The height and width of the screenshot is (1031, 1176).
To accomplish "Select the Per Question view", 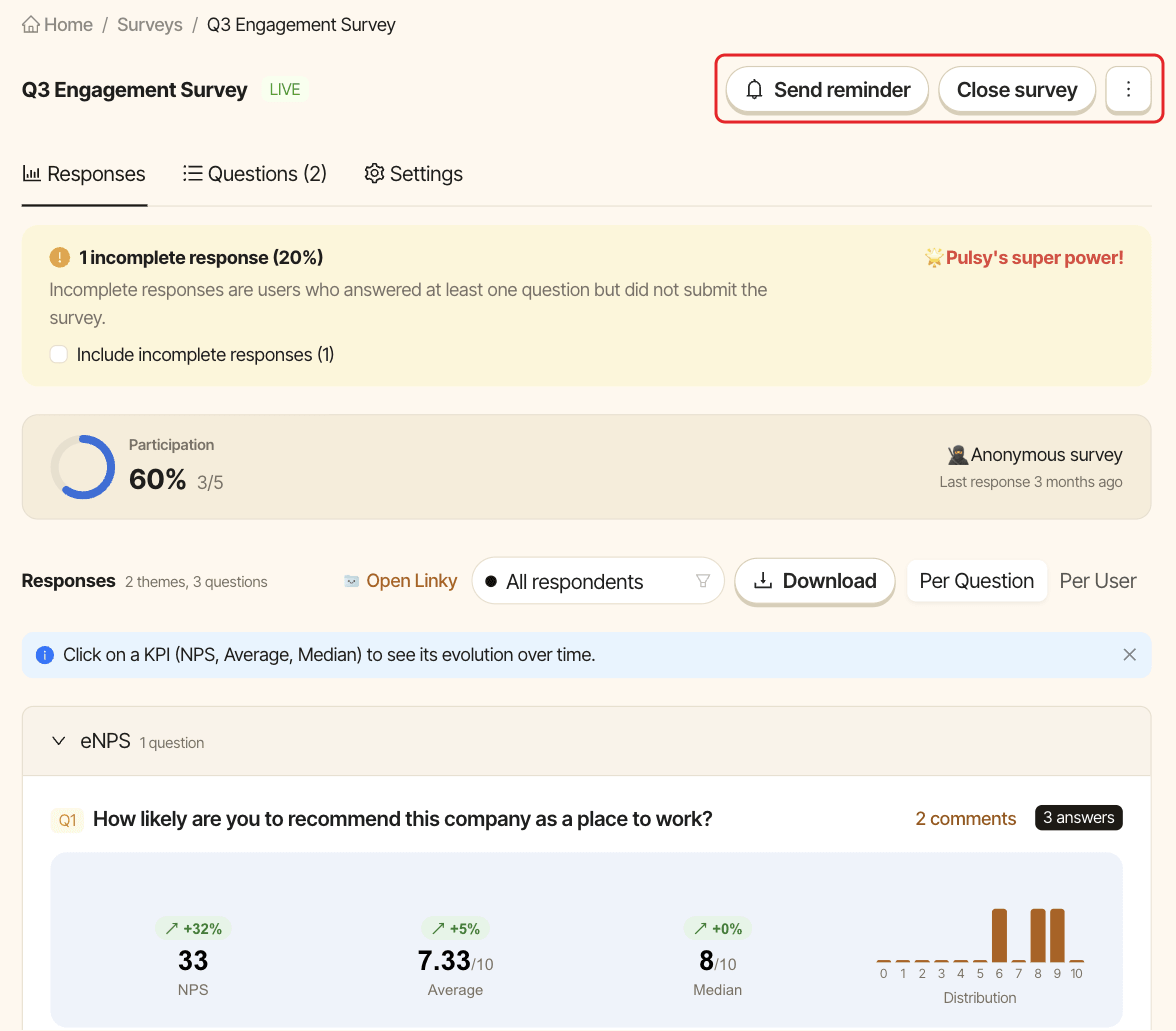I will tap(976, 581).
